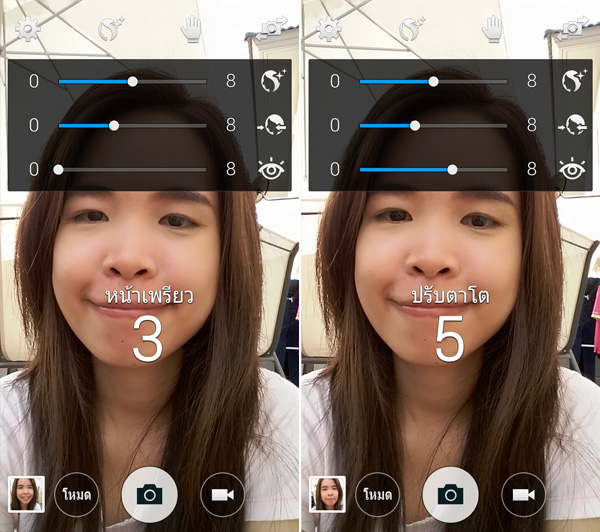Tap โหมด mode button in left screenshot
The image size is (600, 532).
[77, 494]
